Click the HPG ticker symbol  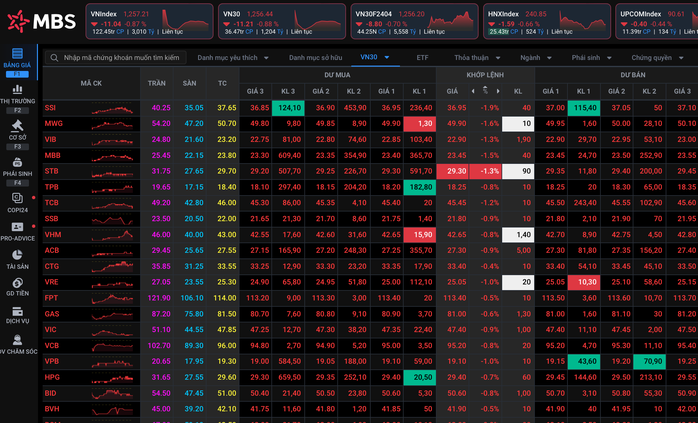tap(52, 377)
